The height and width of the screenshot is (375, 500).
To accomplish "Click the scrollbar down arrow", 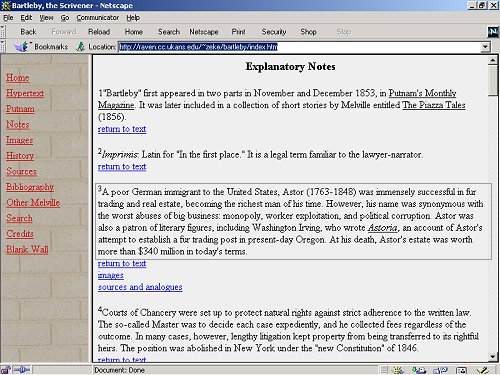I will tap(493, 357).
